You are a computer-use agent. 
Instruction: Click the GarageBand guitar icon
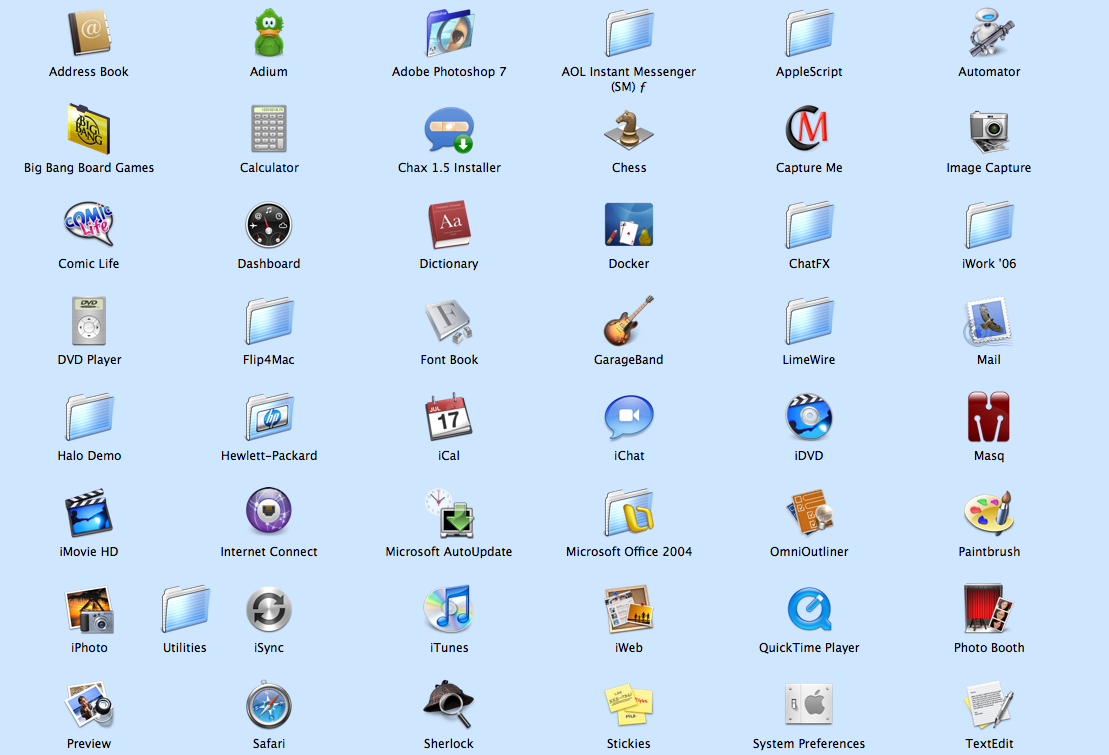(x=629, y=321)
